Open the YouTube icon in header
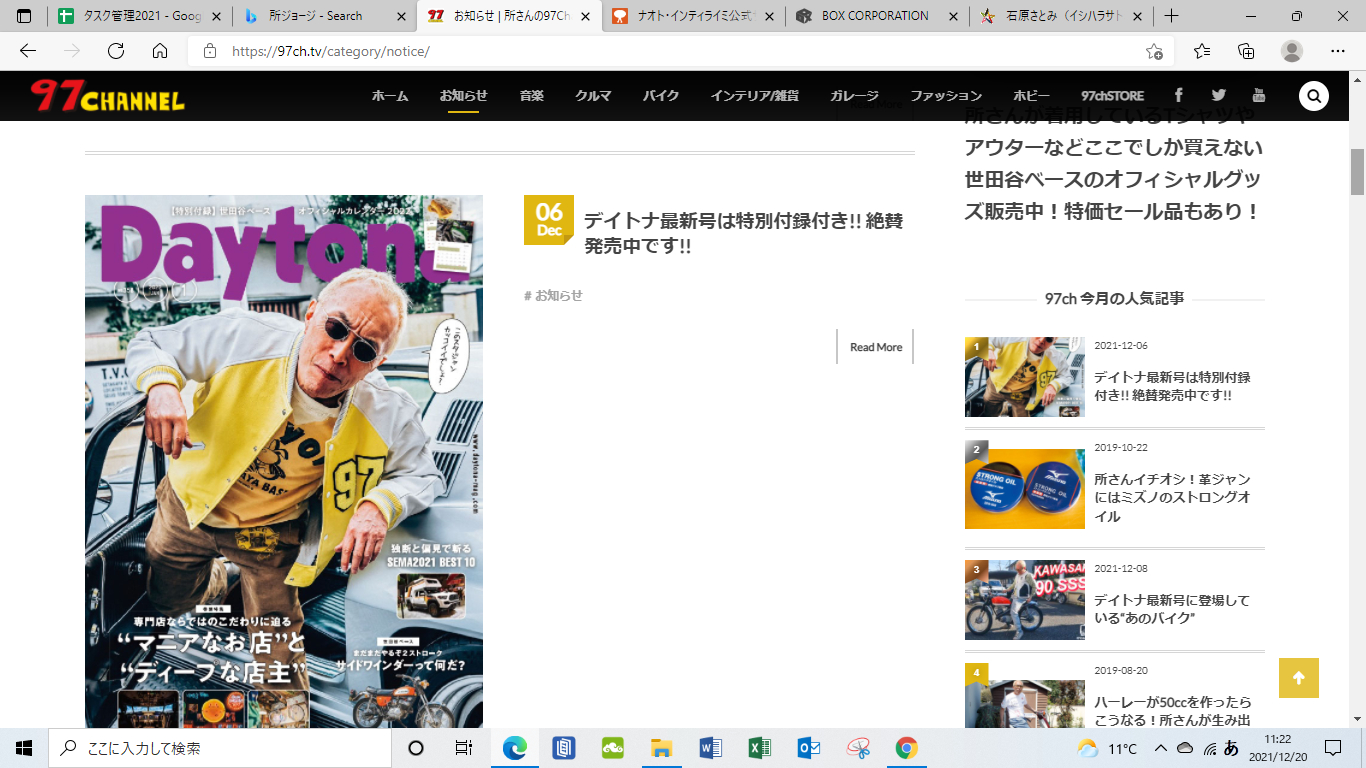Screen dimensions: 1366x768 [1258, 95]
